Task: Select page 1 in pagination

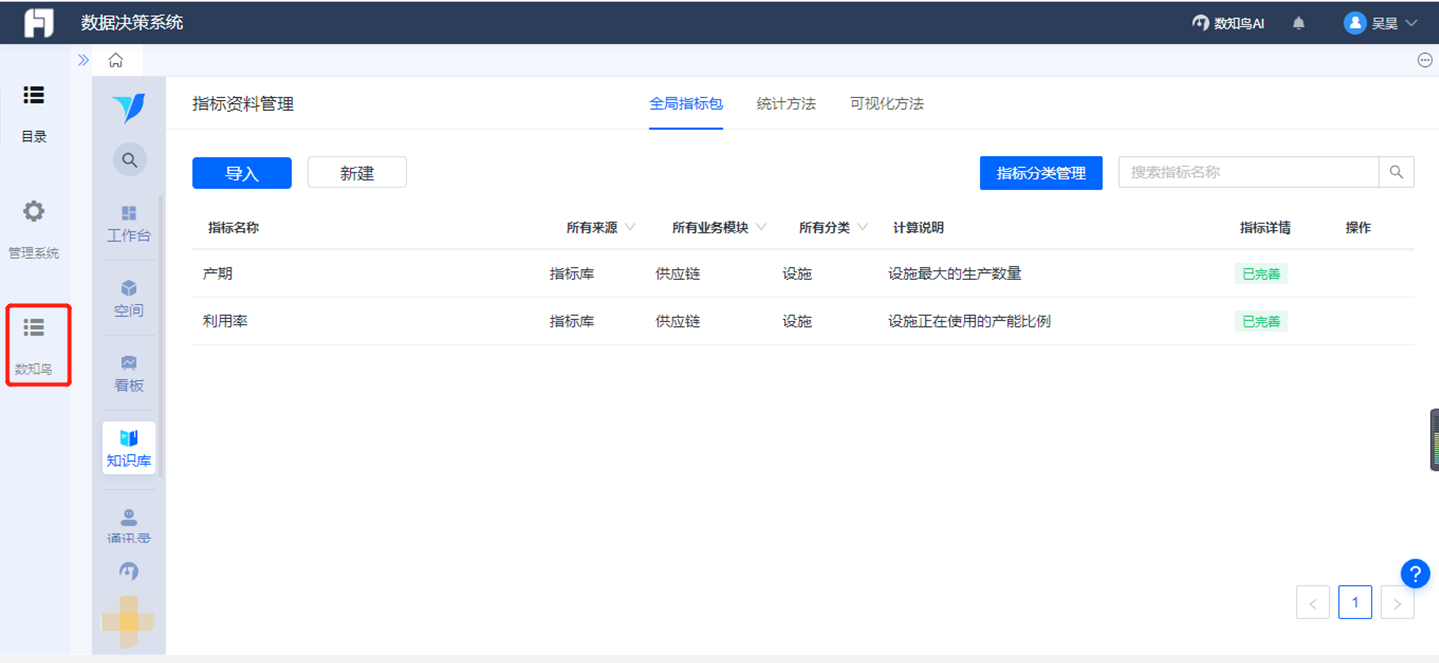Action: 1355,603
